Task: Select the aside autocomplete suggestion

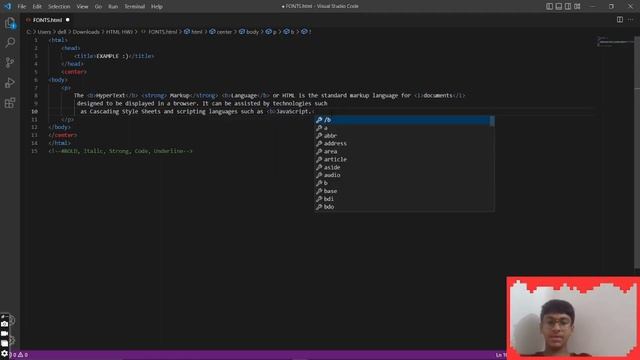Action: [404, 167]
